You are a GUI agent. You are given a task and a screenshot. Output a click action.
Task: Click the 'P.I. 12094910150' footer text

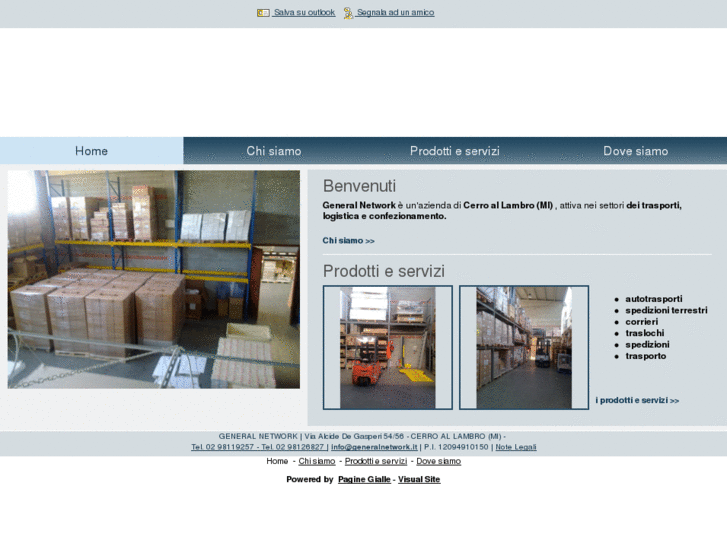[x=456, y=447]
